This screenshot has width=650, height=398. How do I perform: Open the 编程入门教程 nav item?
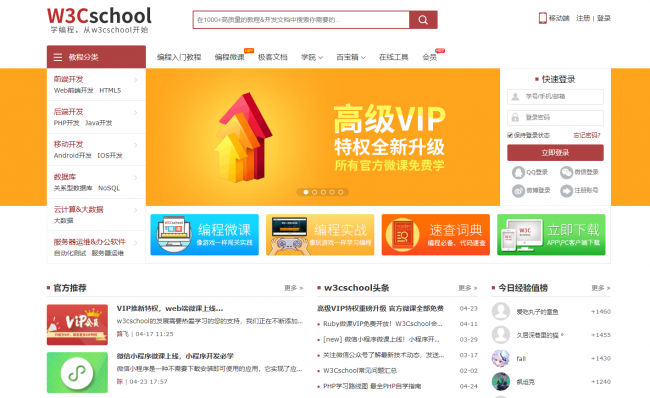pos(179,57)
